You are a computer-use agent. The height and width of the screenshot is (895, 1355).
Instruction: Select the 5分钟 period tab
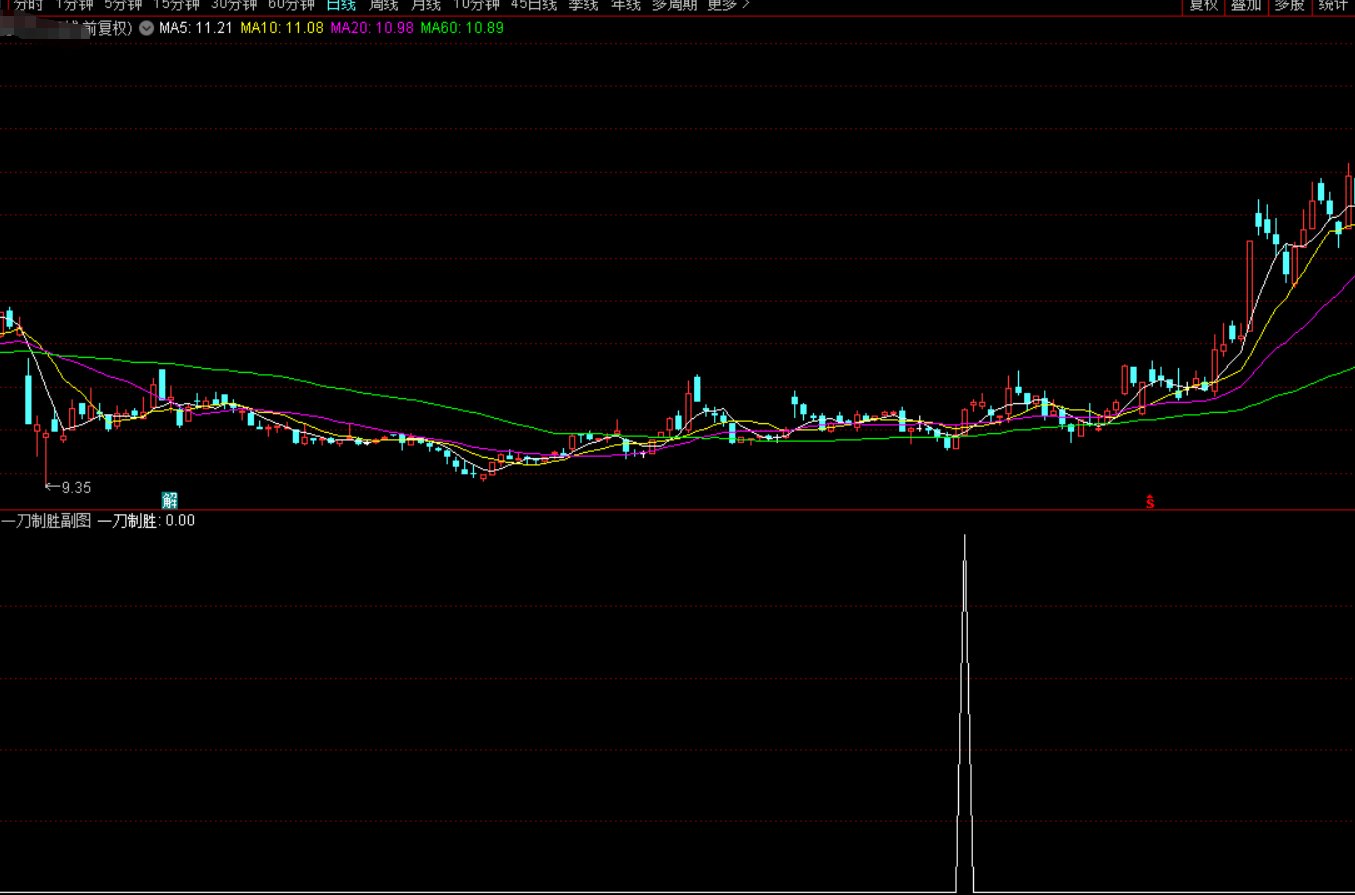tap(124, 5)
